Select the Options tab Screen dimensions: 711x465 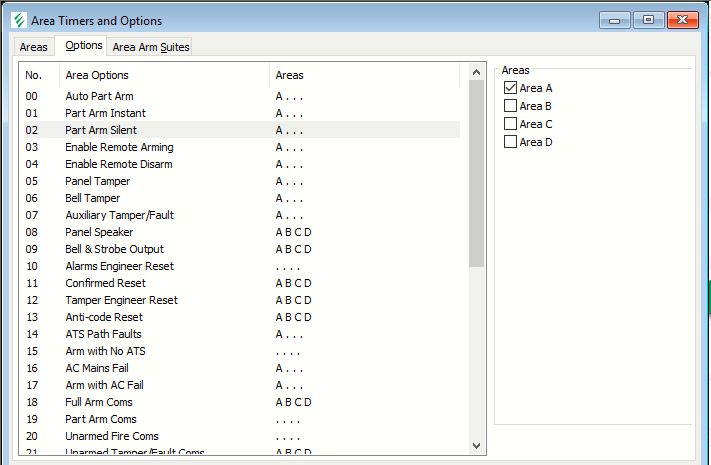coord(83,46)
